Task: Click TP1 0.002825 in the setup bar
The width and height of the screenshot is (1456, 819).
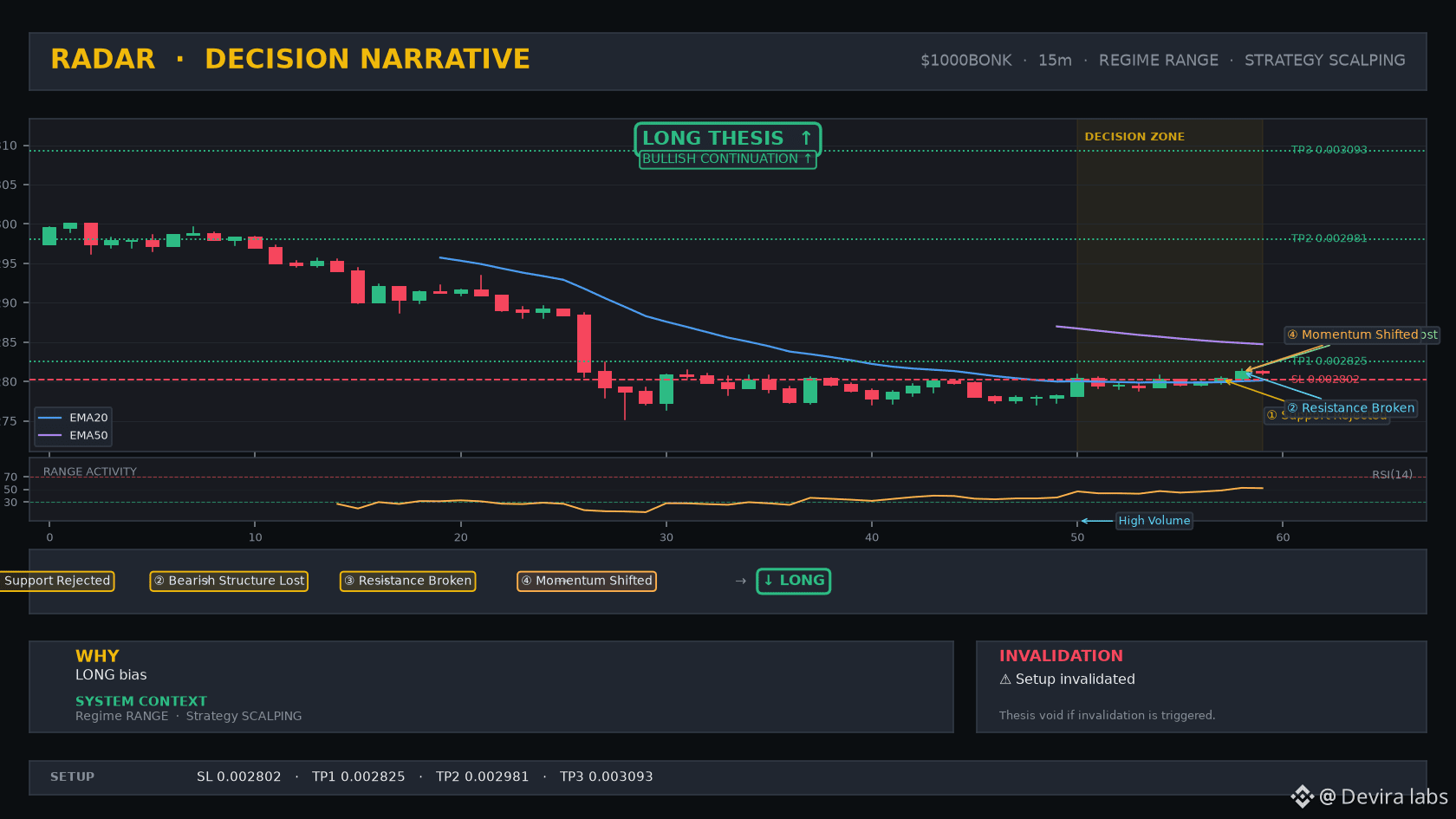Action: [x=358, y=777]
